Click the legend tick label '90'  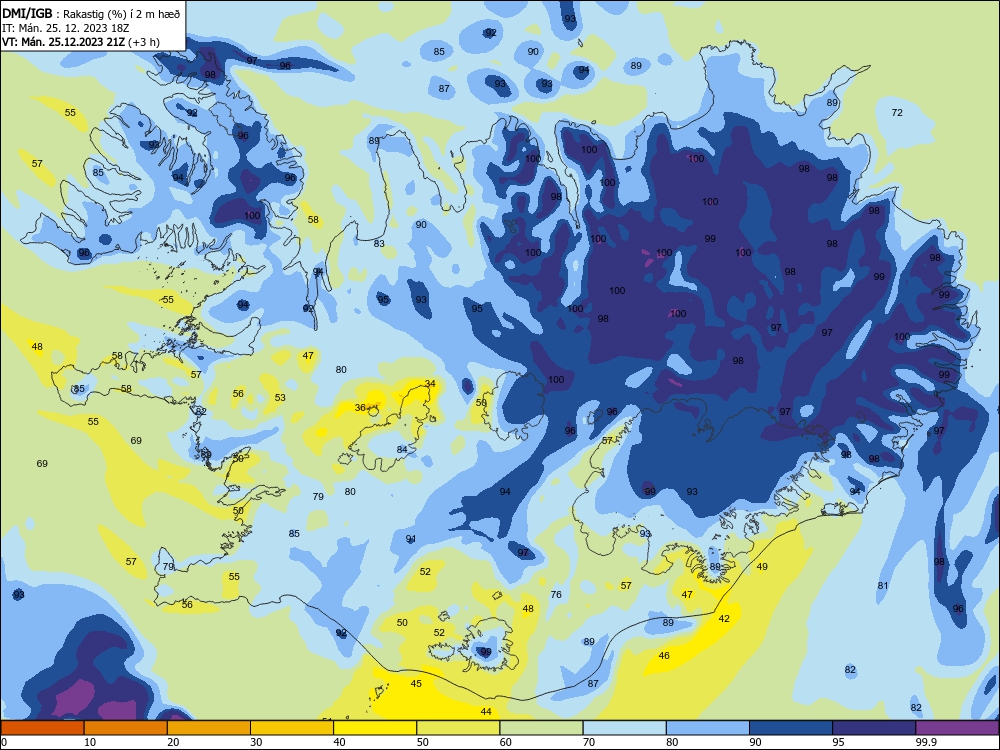tap(756, 742)
